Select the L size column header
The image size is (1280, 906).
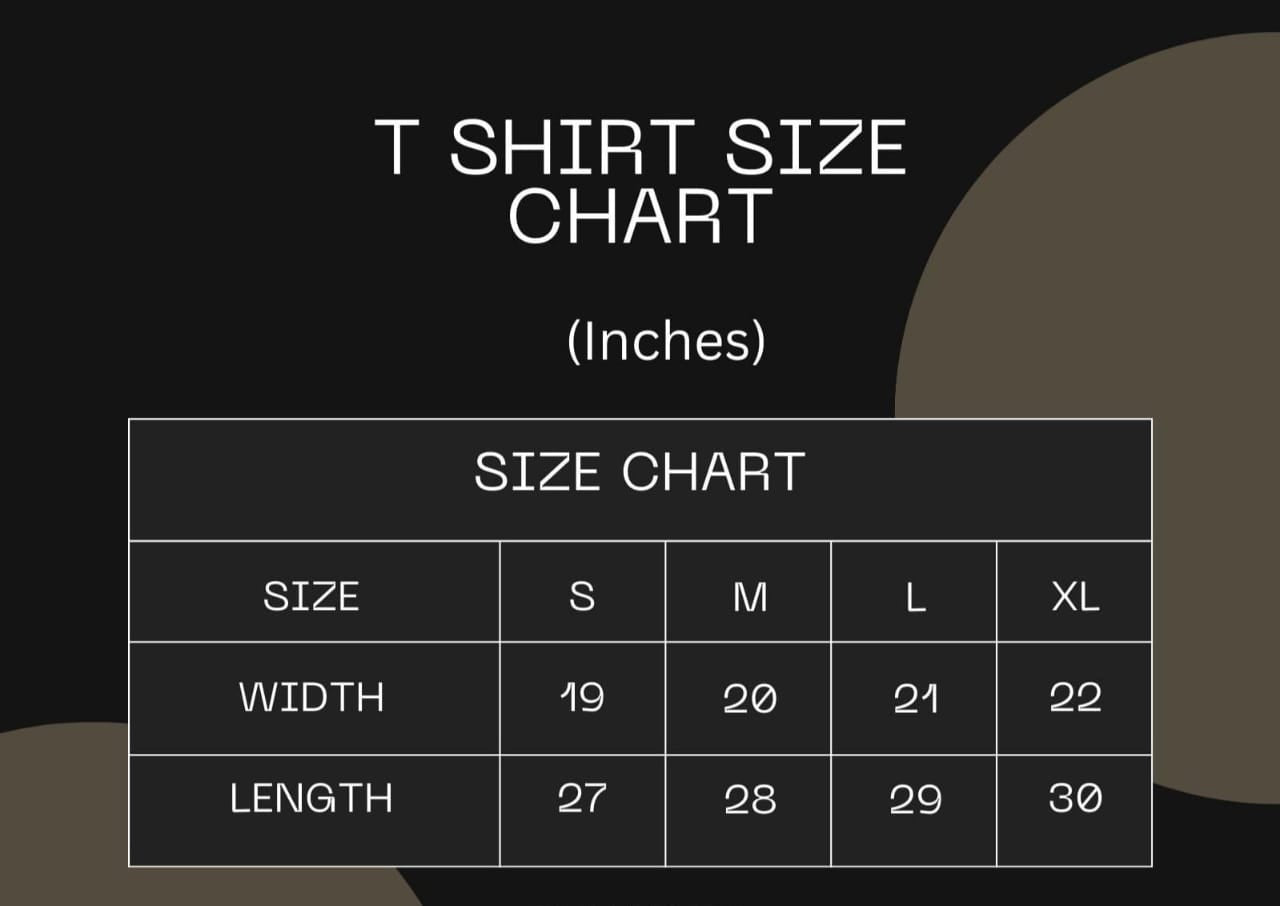tap(914, 598)
